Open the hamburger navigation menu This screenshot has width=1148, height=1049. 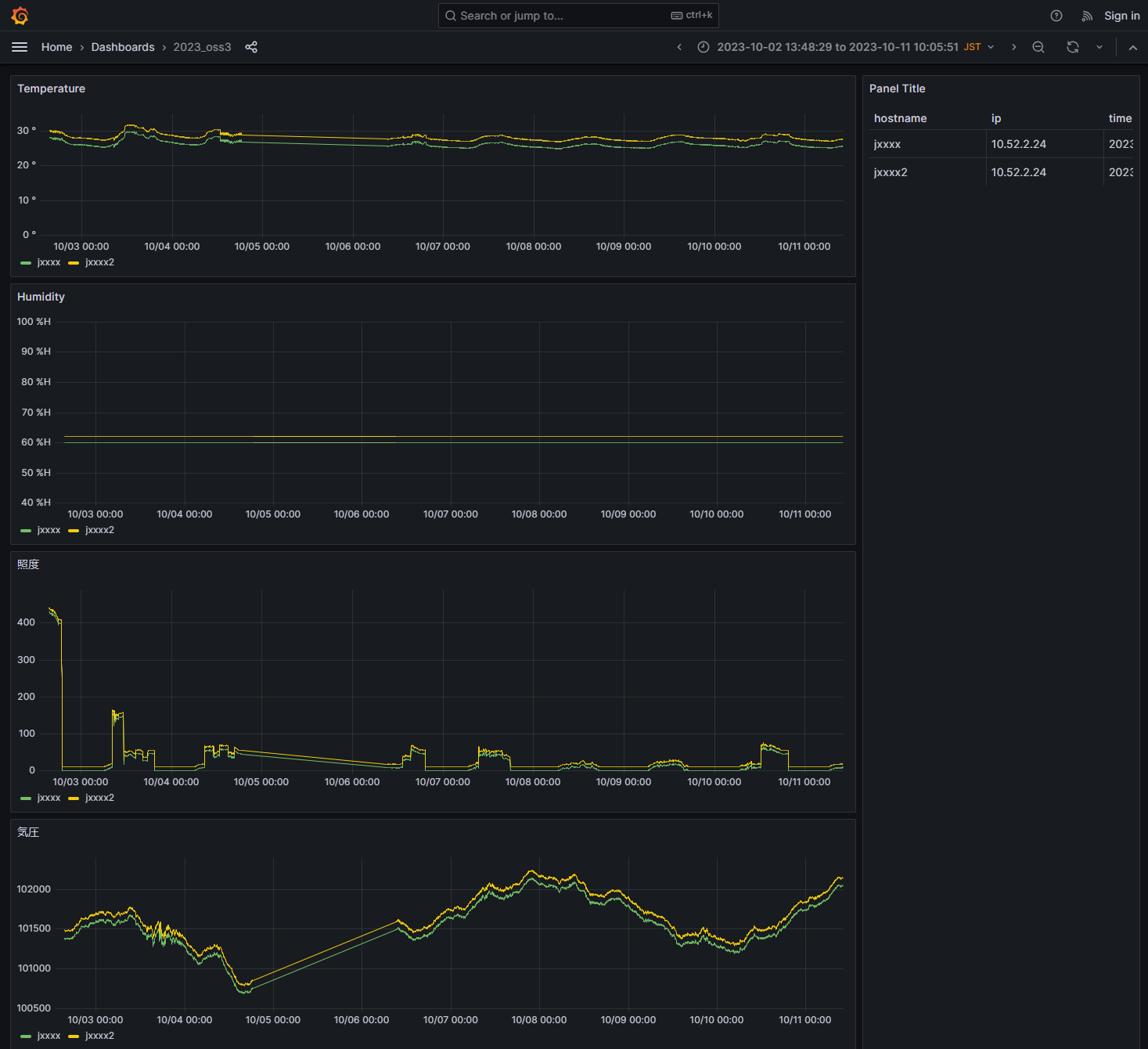(20, 47)
